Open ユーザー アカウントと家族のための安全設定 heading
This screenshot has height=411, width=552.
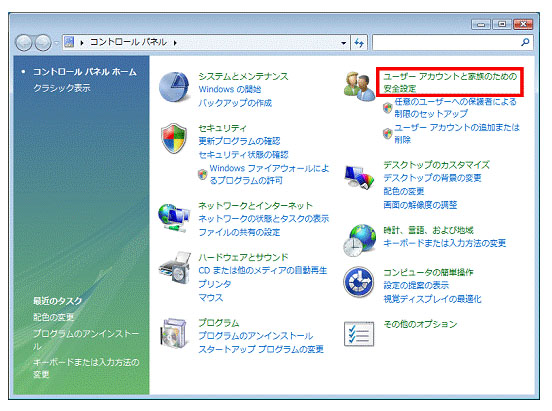(x=450, y=82)
